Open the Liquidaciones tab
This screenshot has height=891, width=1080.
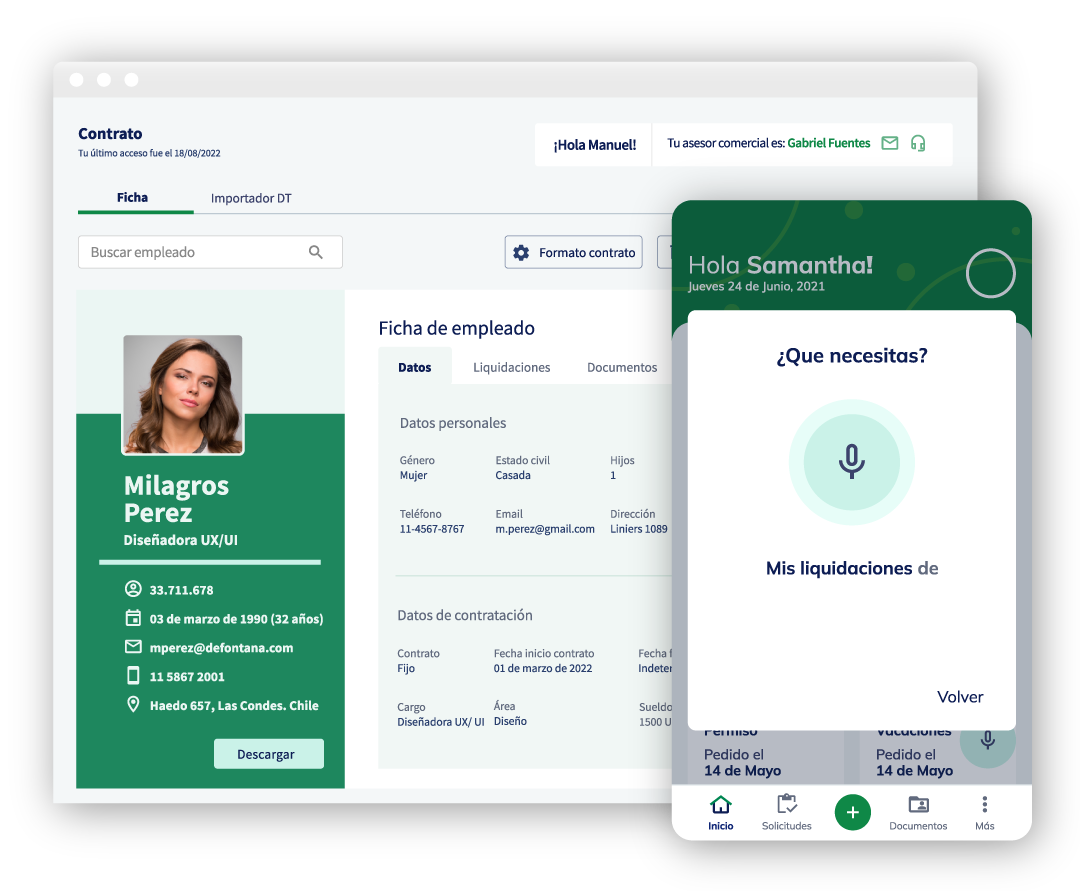tap(511, 367)
